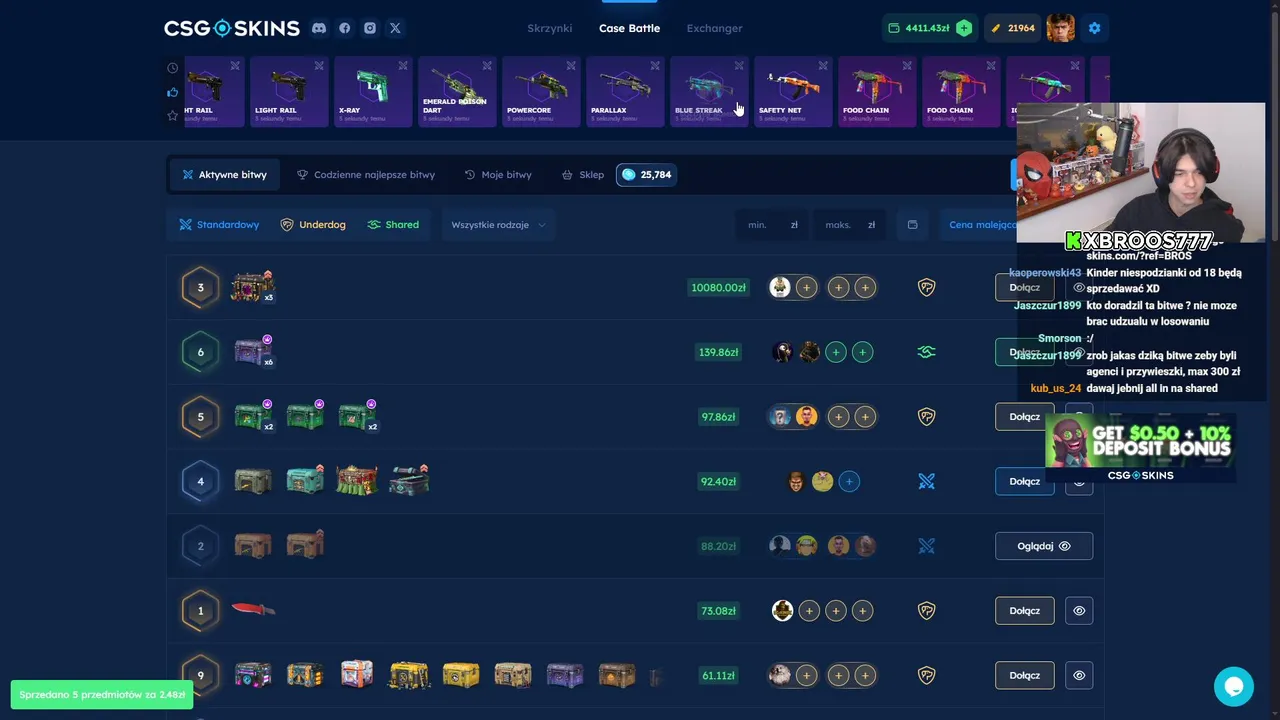Click Underdog shield icon in 10080.00zł row
This screenshot has height=720, width=1280.
926,288
